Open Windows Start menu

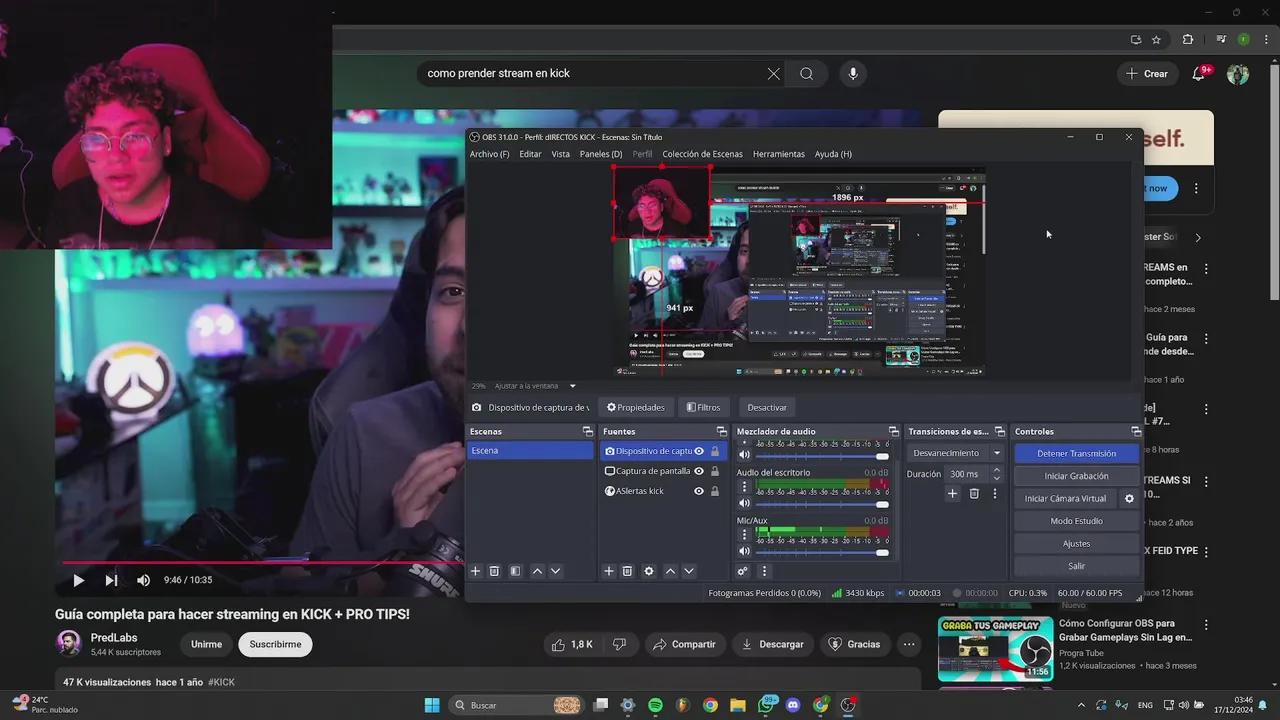click(x=432, y=705)
